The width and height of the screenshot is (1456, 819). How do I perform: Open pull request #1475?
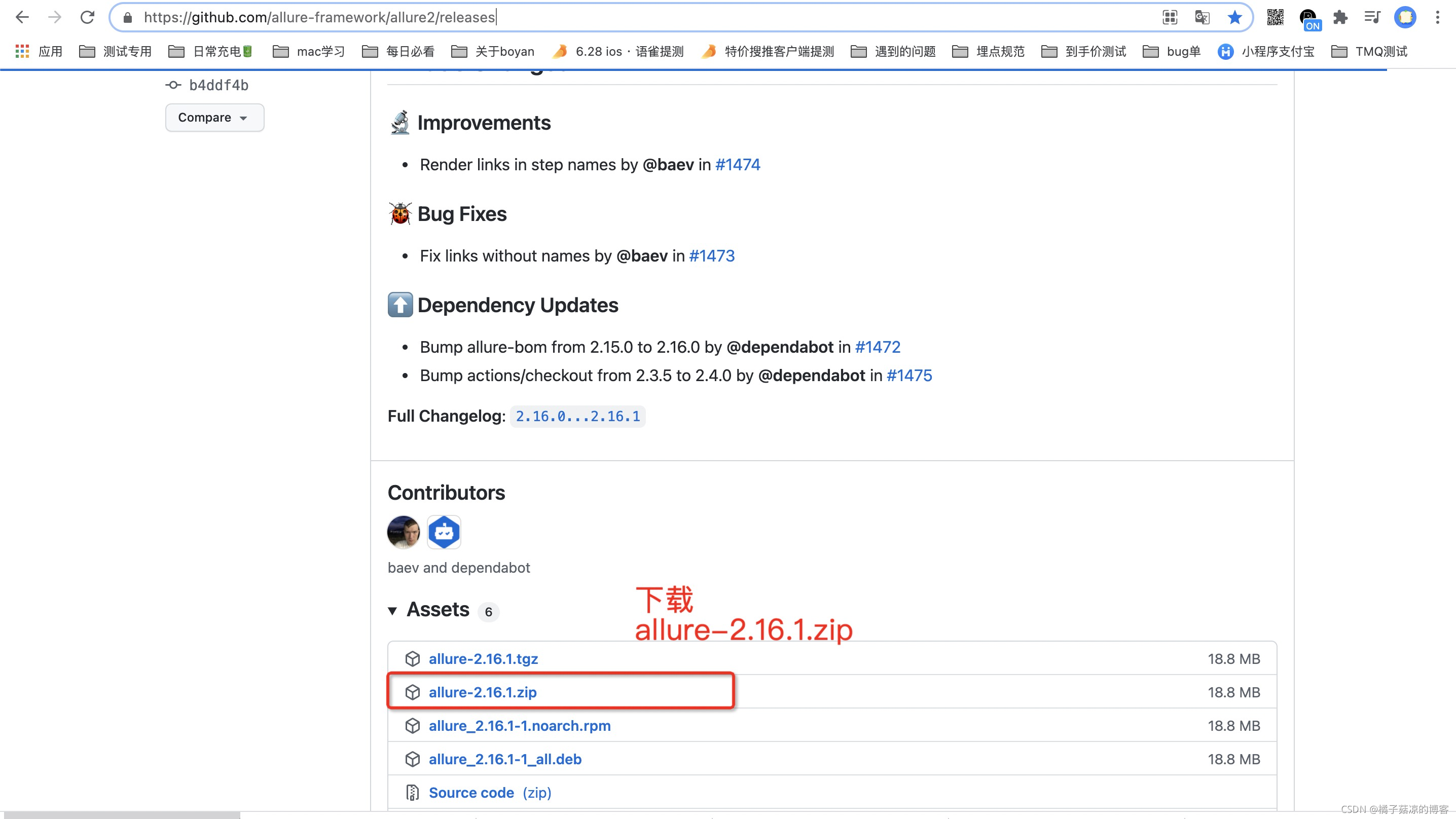click(909, 376)
